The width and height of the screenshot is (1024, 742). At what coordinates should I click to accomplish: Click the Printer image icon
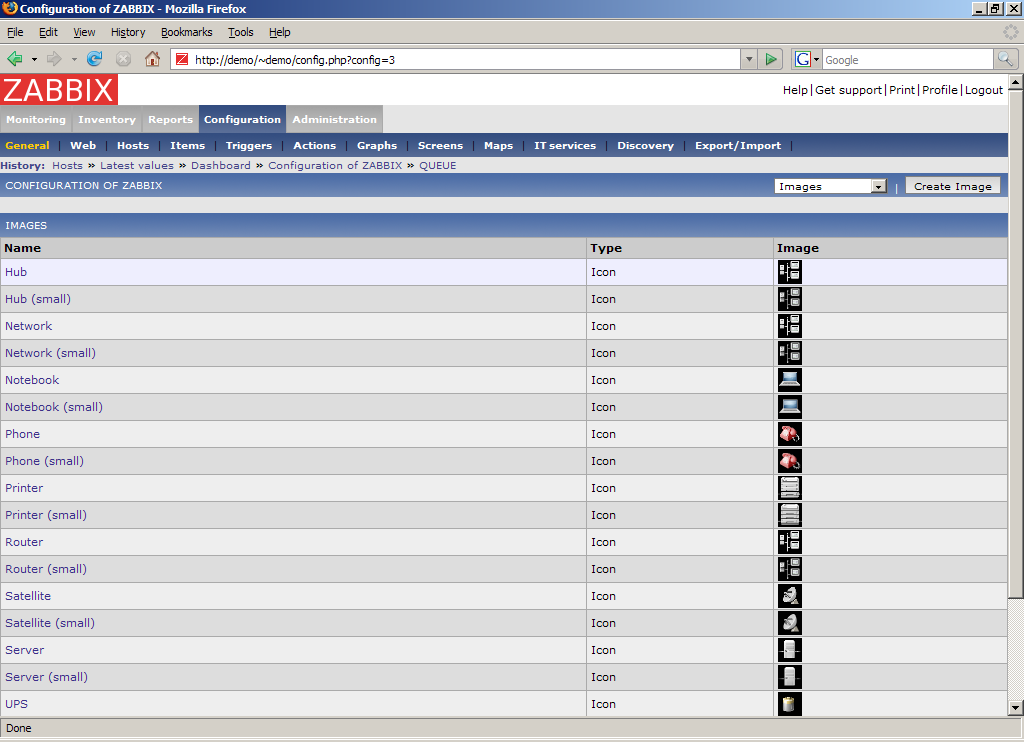tap(790, 488)
